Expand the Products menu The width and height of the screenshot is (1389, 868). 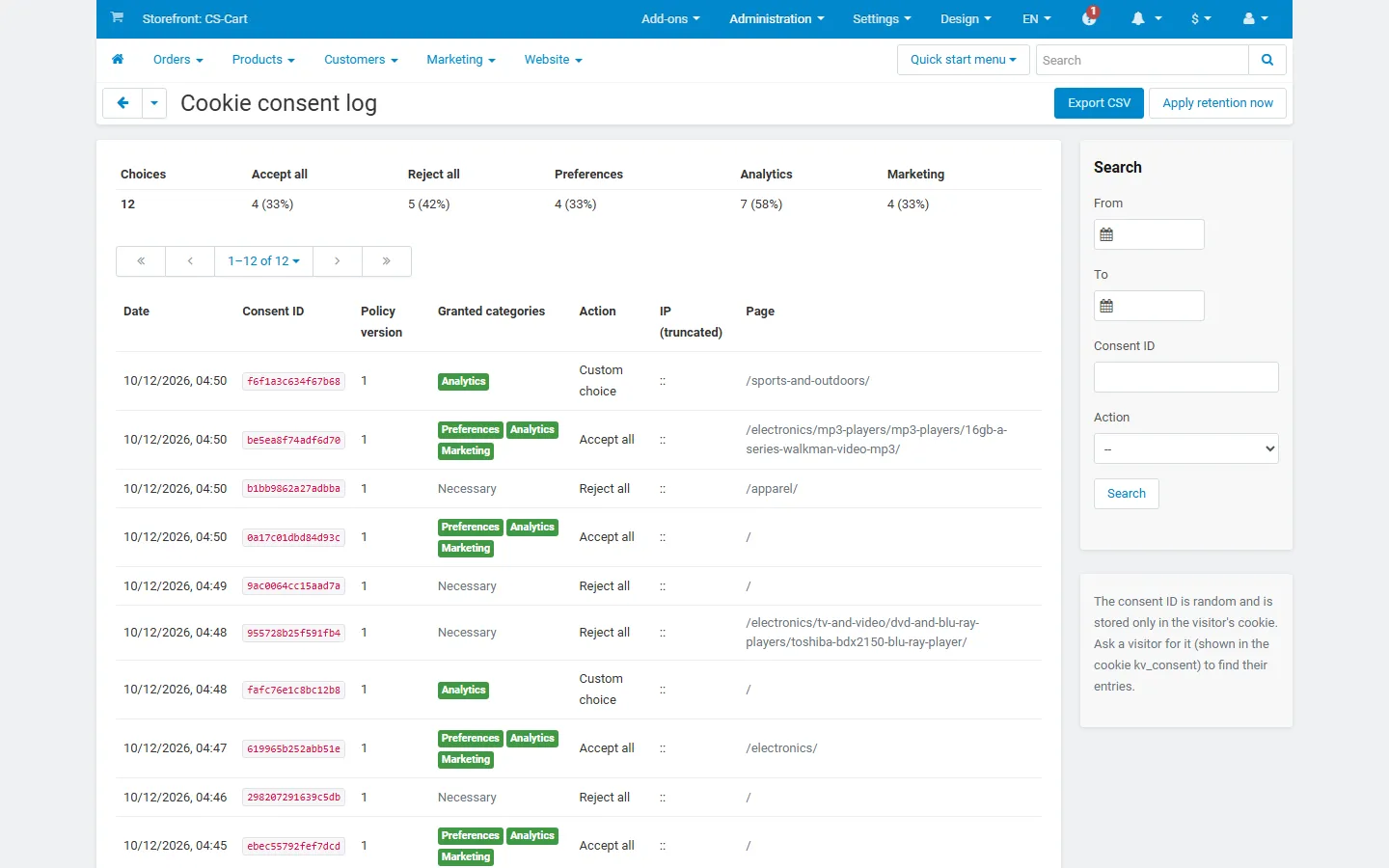click(263, 60)
